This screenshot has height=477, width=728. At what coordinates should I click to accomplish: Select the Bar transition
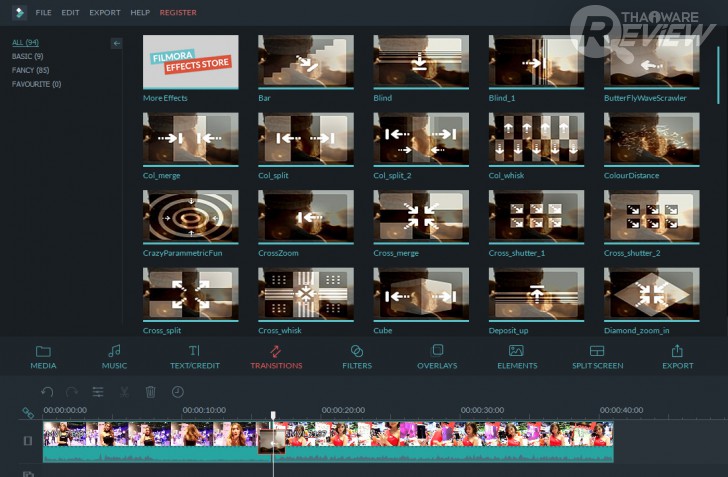[x=306, y=62]
